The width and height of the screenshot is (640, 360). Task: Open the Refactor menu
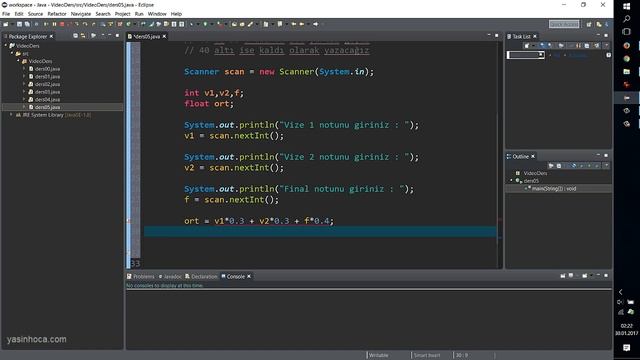click(57, 14)
